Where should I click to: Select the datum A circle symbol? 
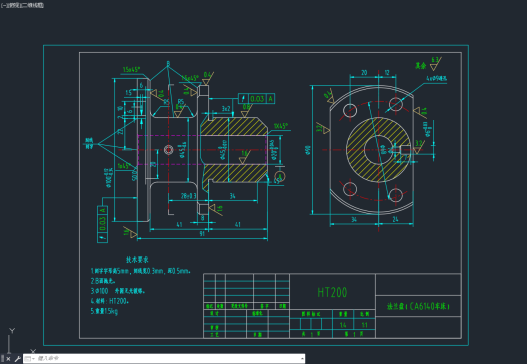click(x=280, y=176)
